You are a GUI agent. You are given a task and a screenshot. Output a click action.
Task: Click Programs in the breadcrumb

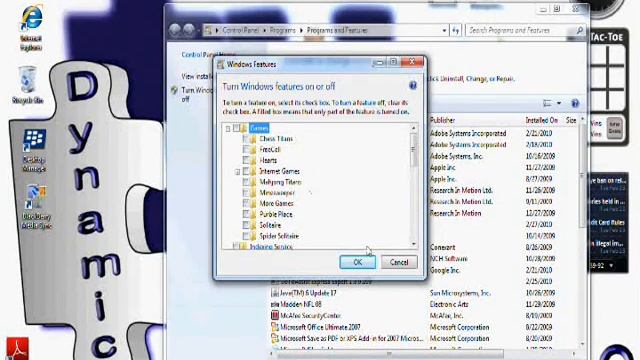point(282,30)
